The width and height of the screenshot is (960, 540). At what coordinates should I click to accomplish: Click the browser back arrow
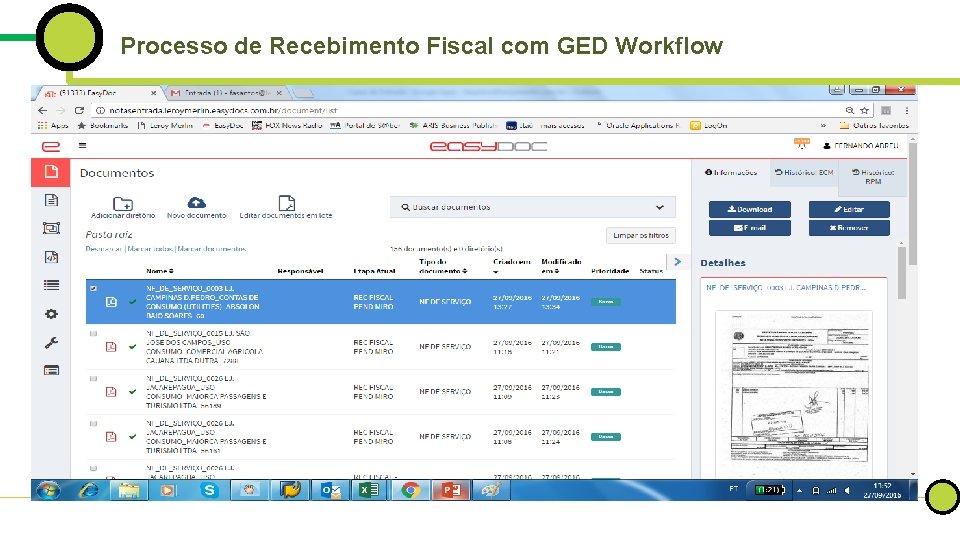(42, 111)
